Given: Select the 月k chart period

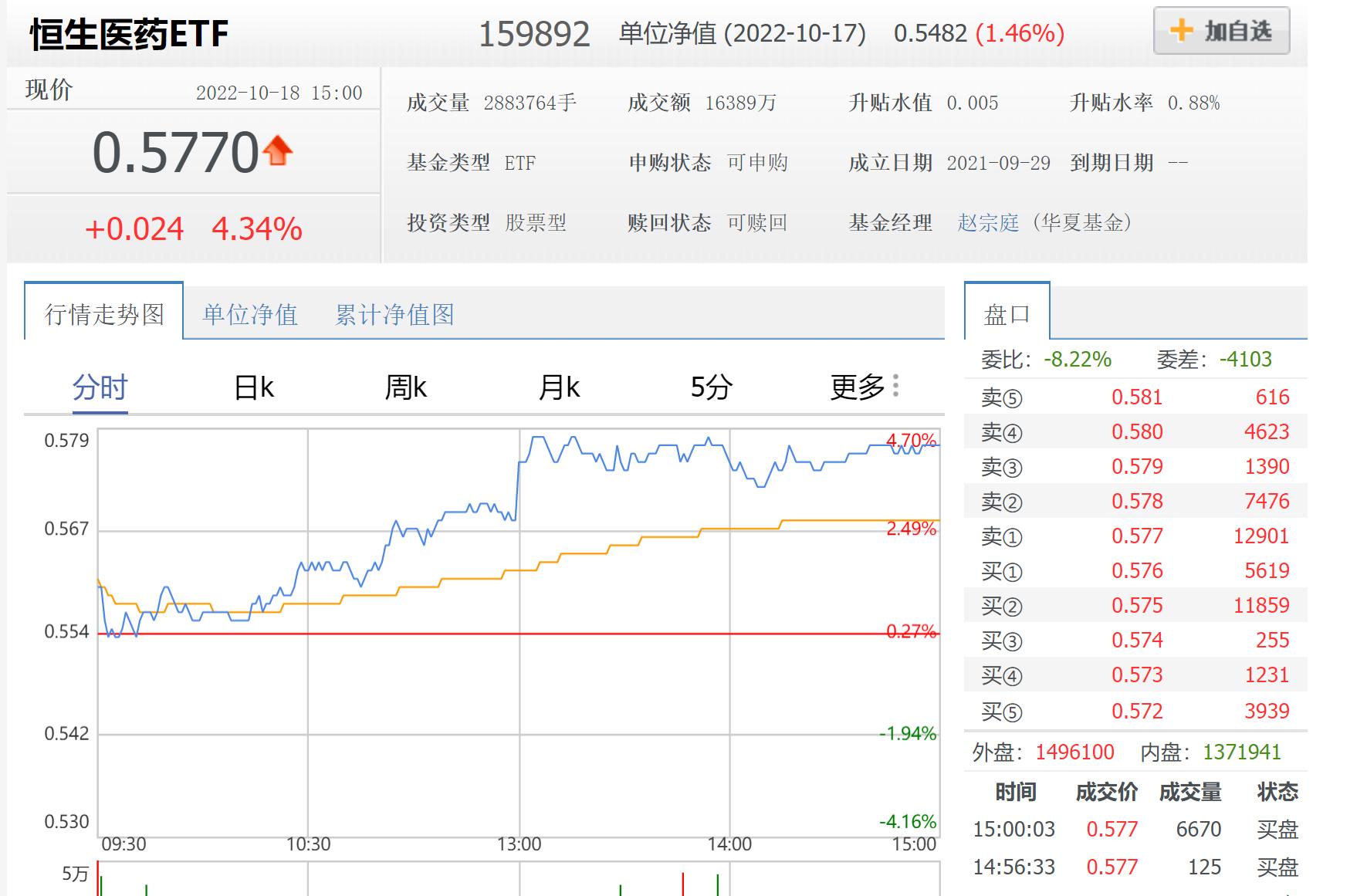Looking at the screenshot, I should point(559,387).
